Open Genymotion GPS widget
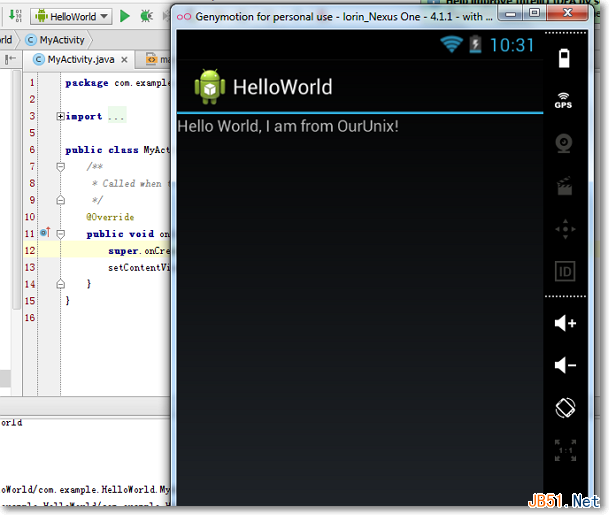The height and width of the screenshot is (515, 609). tap(563, 101)
